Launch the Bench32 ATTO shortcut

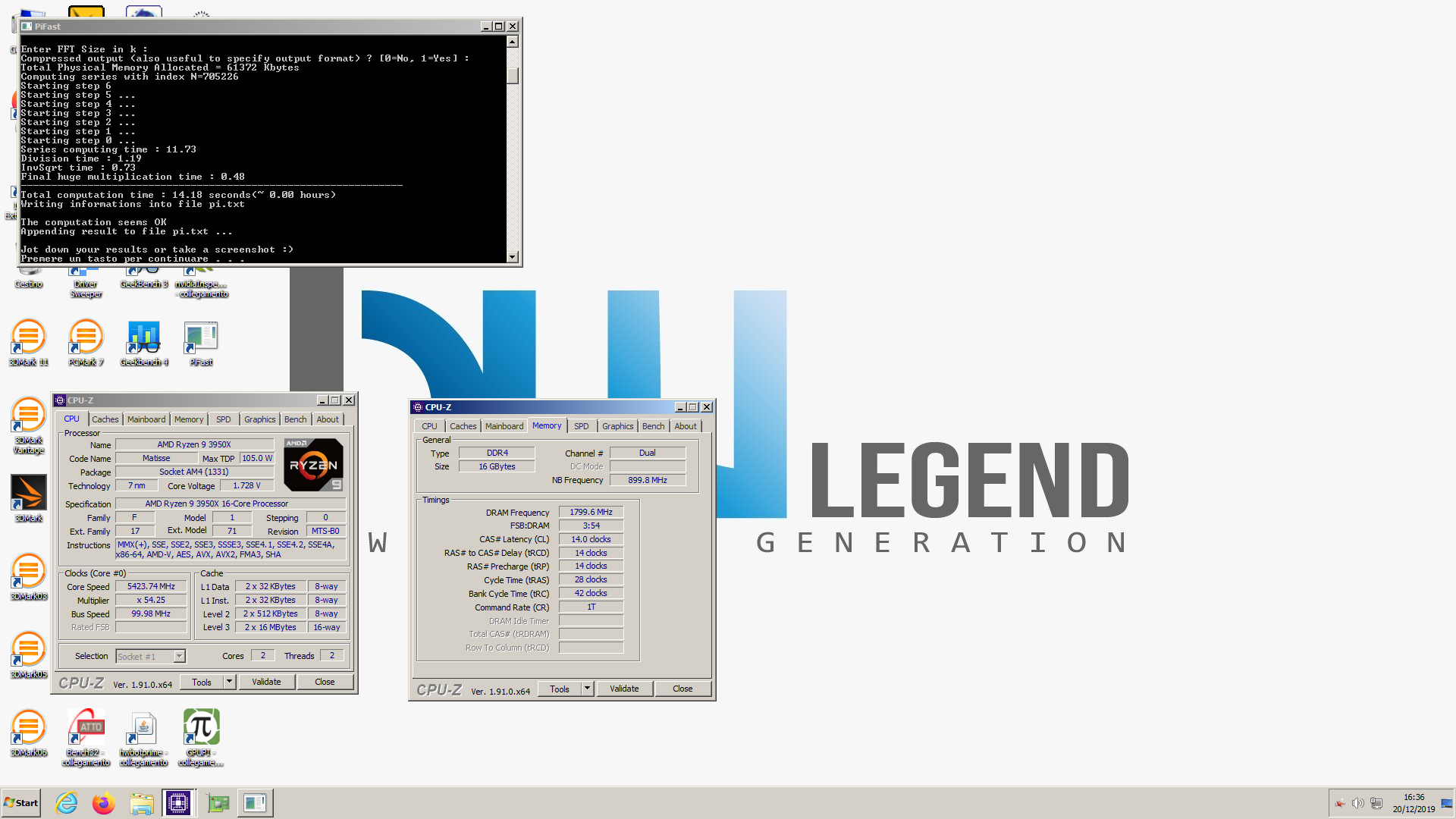[86, 738]
